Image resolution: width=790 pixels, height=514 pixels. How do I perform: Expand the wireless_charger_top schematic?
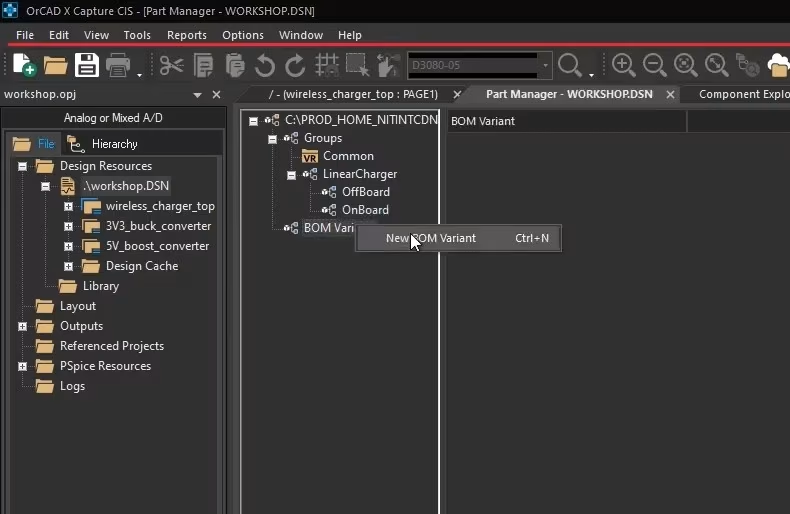tap(68, 207)
